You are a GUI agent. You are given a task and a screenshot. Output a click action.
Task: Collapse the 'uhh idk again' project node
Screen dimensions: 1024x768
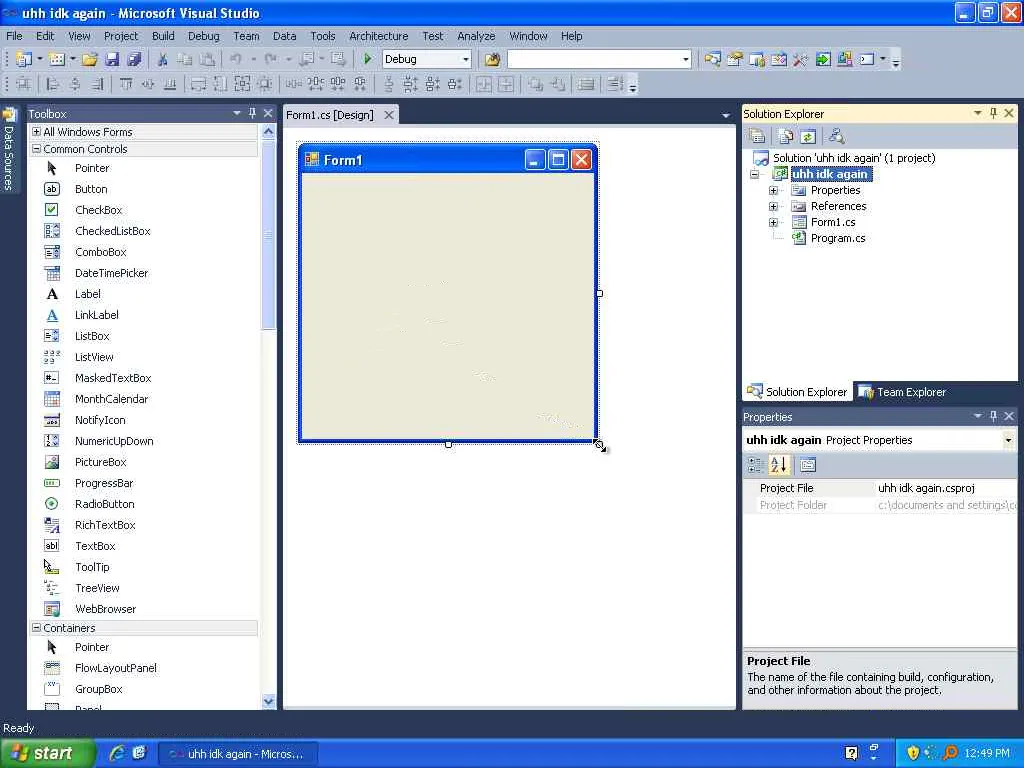pos(754,174)
